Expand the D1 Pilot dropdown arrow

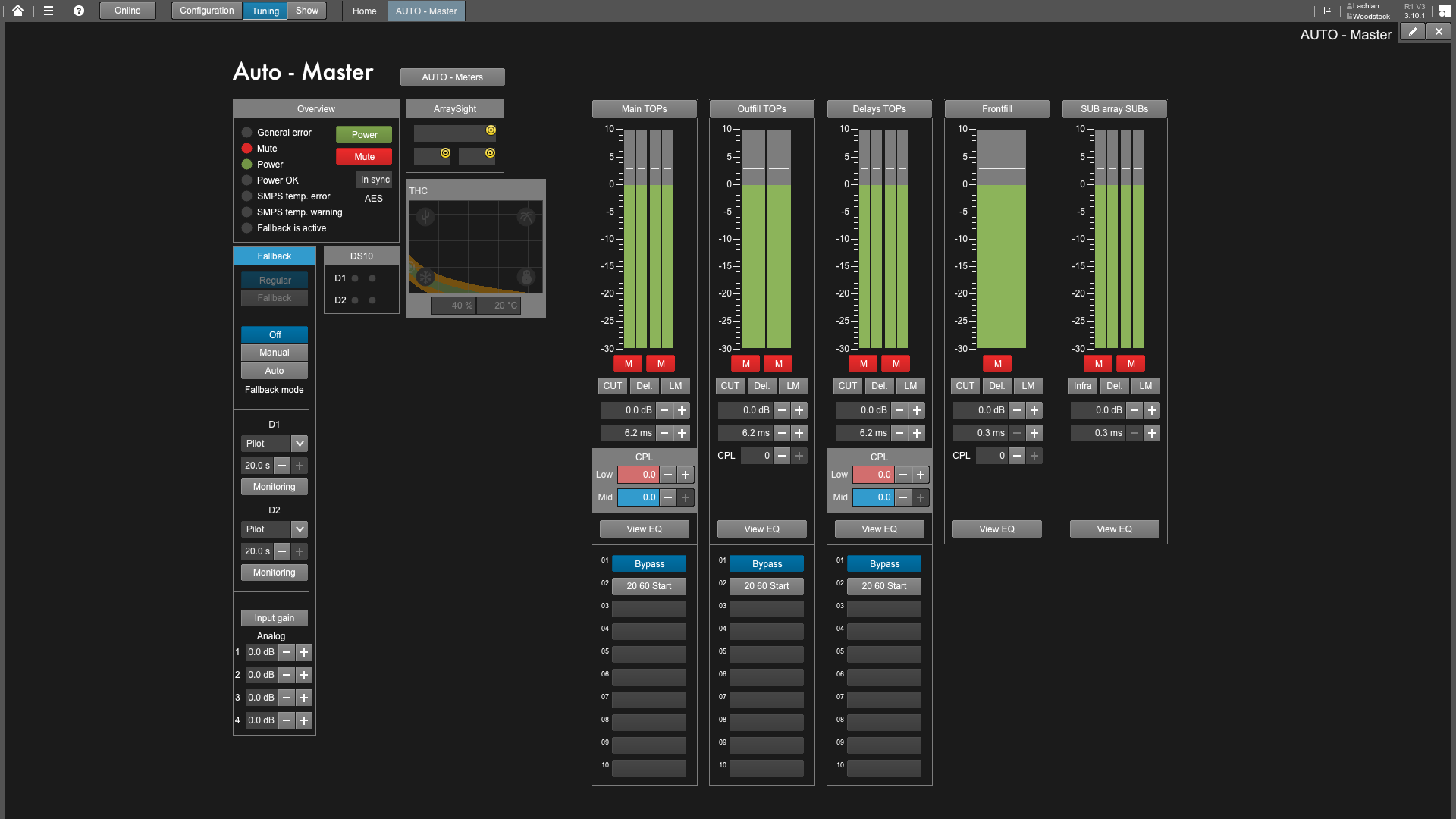[300, 444]
